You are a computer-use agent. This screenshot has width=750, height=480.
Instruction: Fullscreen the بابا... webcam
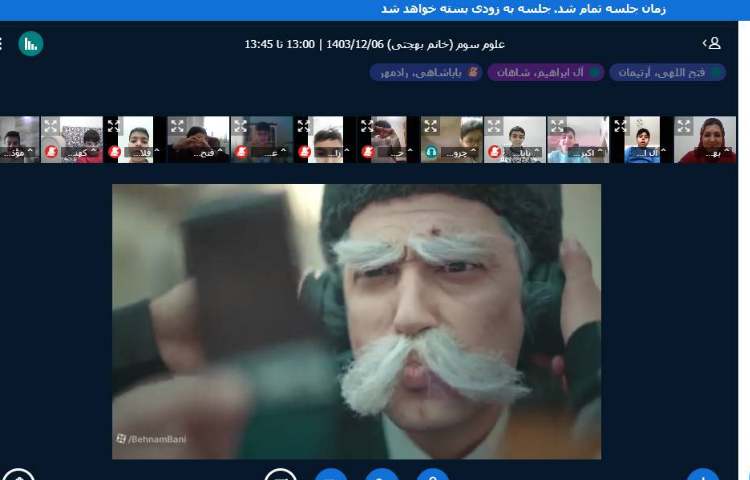pos(494,126)
